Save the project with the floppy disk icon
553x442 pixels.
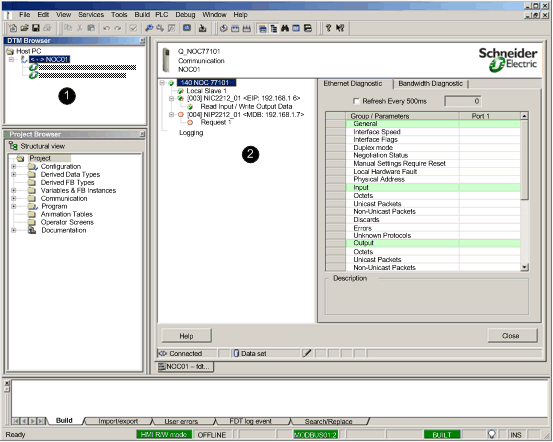point(36,28)
